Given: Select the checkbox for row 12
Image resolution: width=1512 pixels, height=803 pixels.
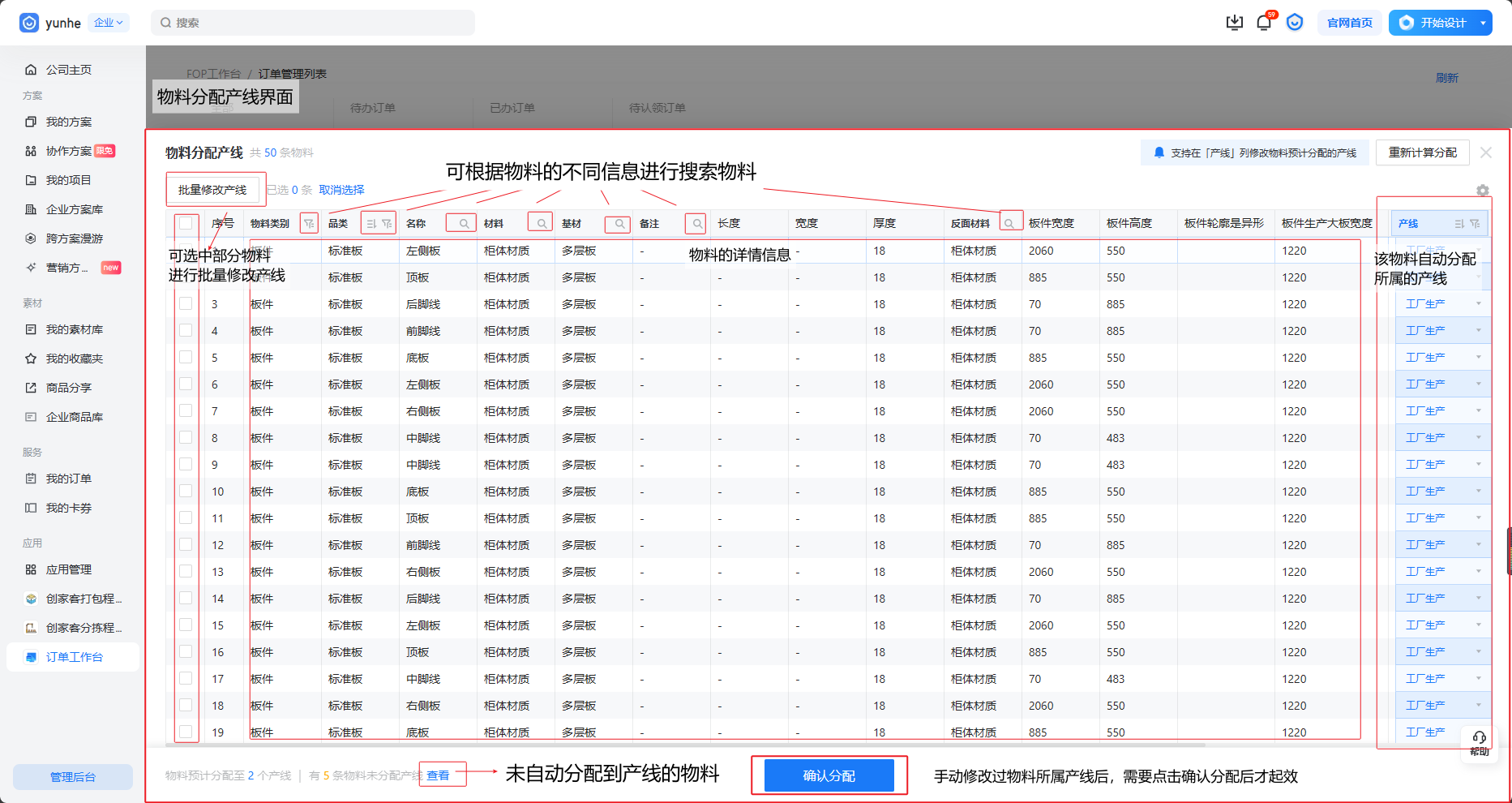Looking at the screenshot, I should point(186,545).
